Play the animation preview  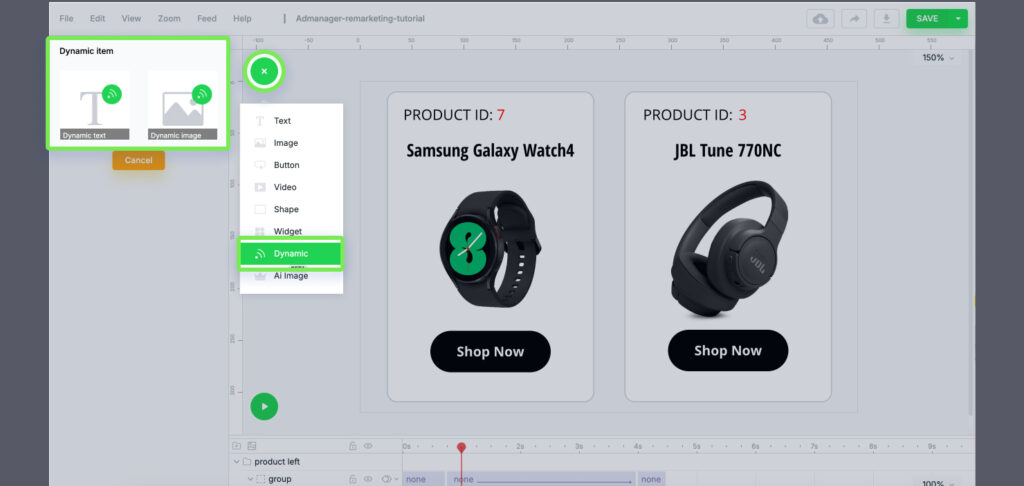[264, 406]
